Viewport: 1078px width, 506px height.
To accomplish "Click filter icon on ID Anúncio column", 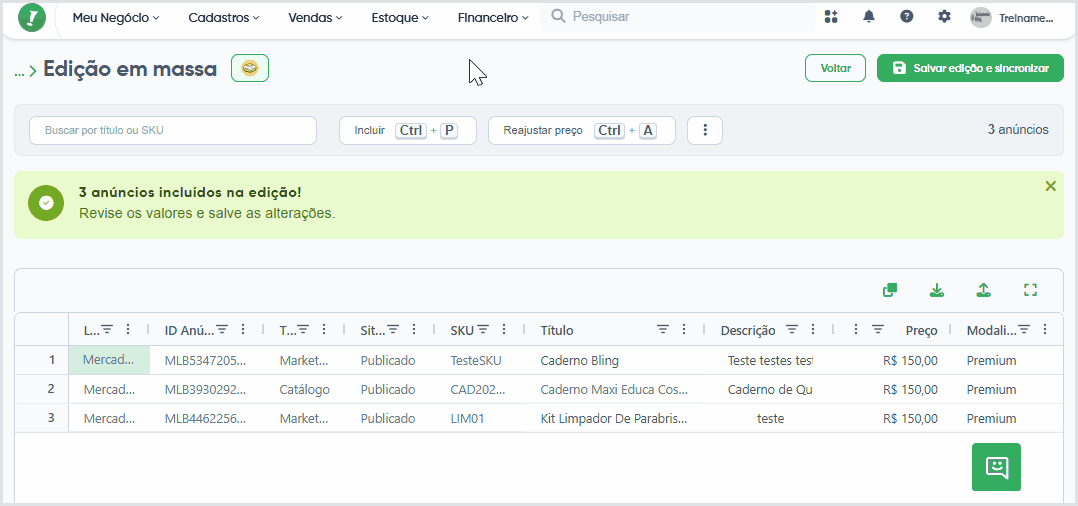I will 223,330.
